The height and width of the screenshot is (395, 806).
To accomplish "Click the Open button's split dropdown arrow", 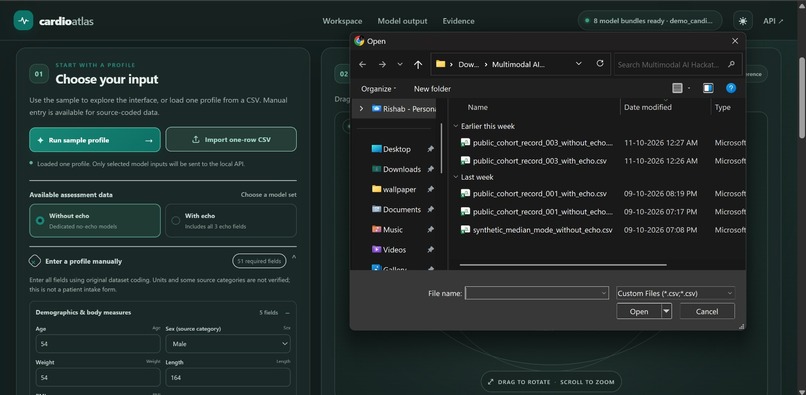I will click(x=667, y=311).
